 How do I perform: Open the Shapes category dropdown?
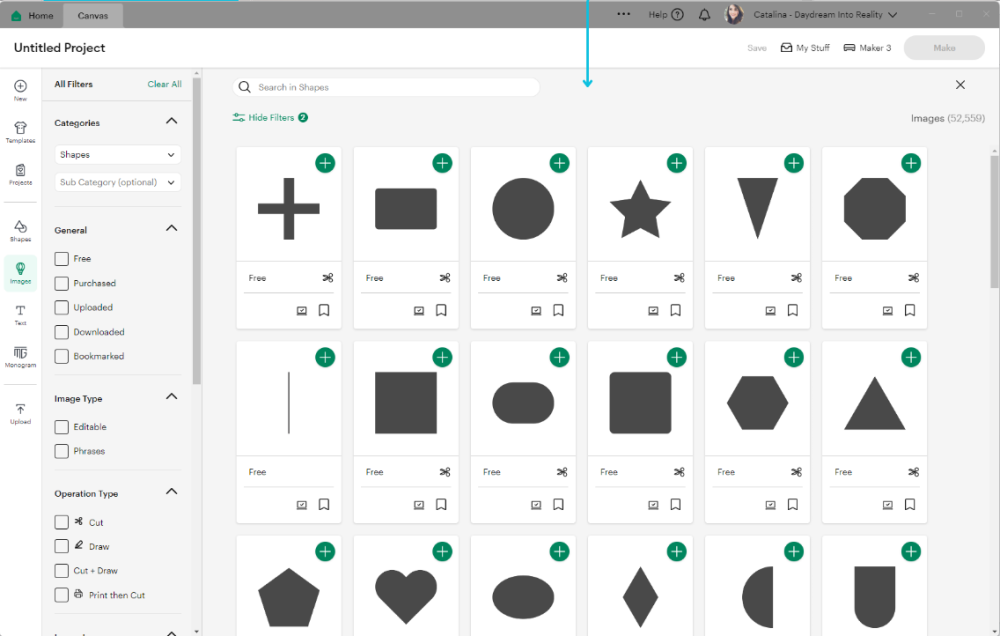click(x=118, y=154)
